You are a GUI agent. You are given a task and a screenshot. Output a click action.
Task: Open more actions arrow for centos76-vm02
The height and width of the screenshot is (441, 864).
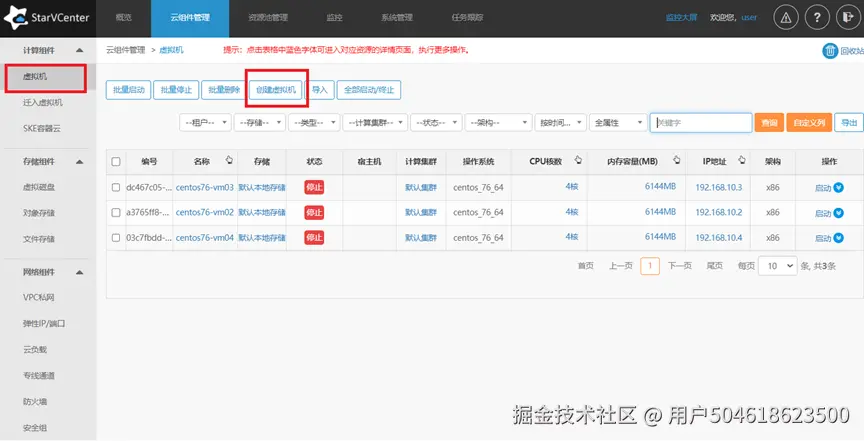pos(839,213)
